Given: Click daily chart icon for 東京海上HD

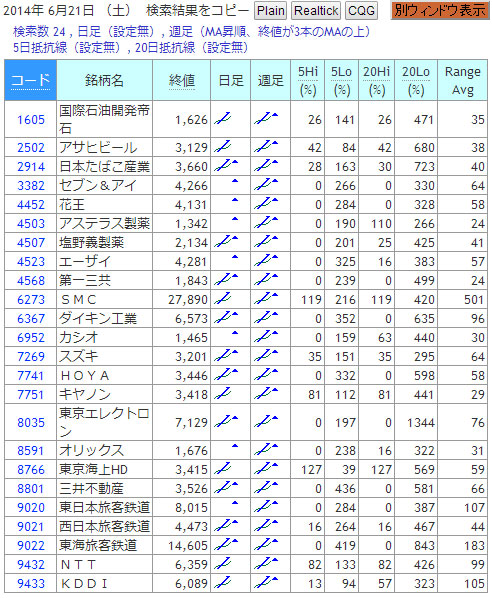Looking at the screenshot, I should 222,468.
